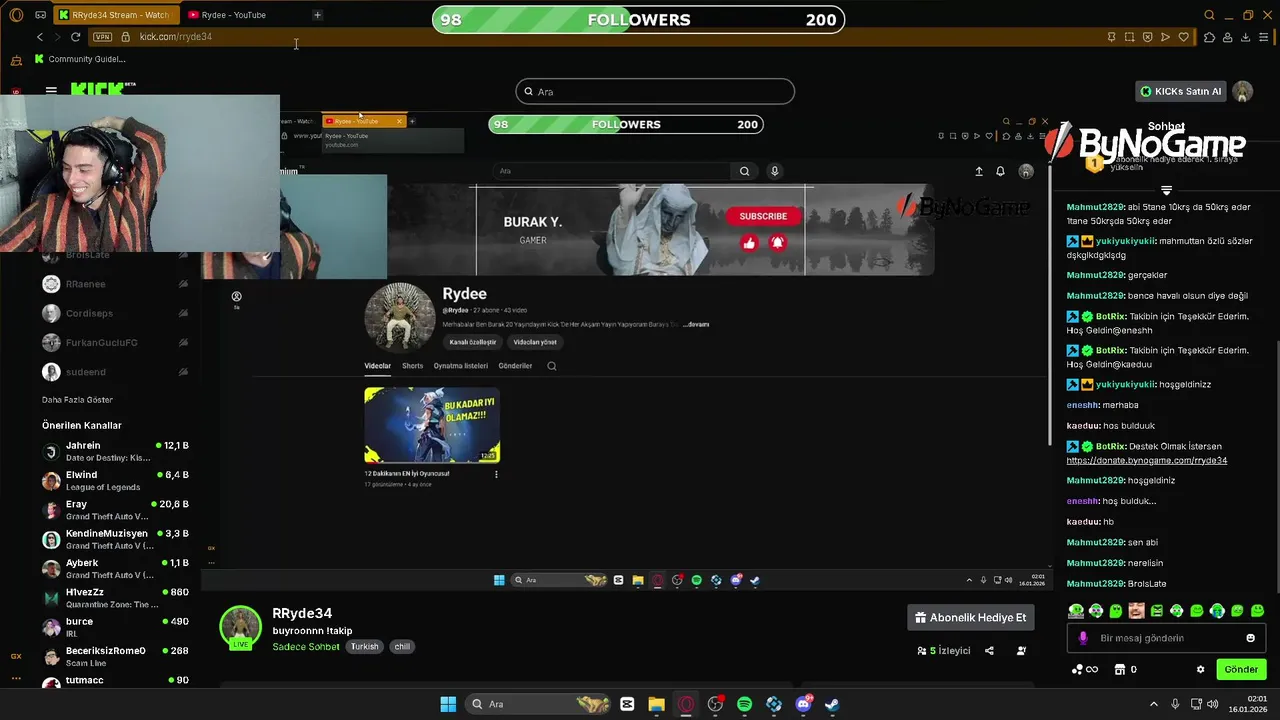Toggle notifications for sudeend channel
The image size is (1280, 720).
(183, 372)
